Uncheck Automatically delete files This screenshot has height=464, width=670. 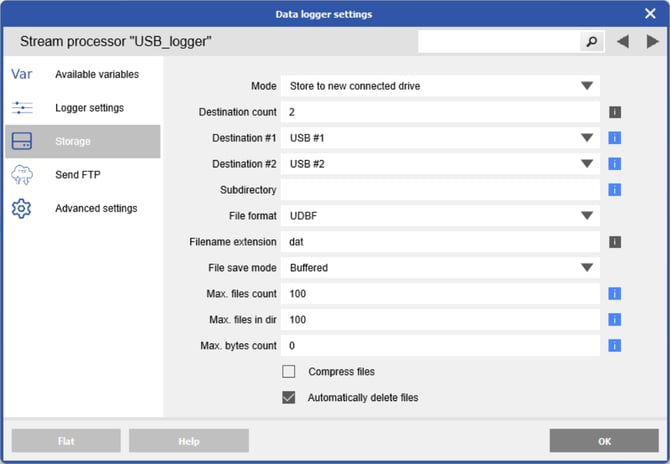point(289,397)
